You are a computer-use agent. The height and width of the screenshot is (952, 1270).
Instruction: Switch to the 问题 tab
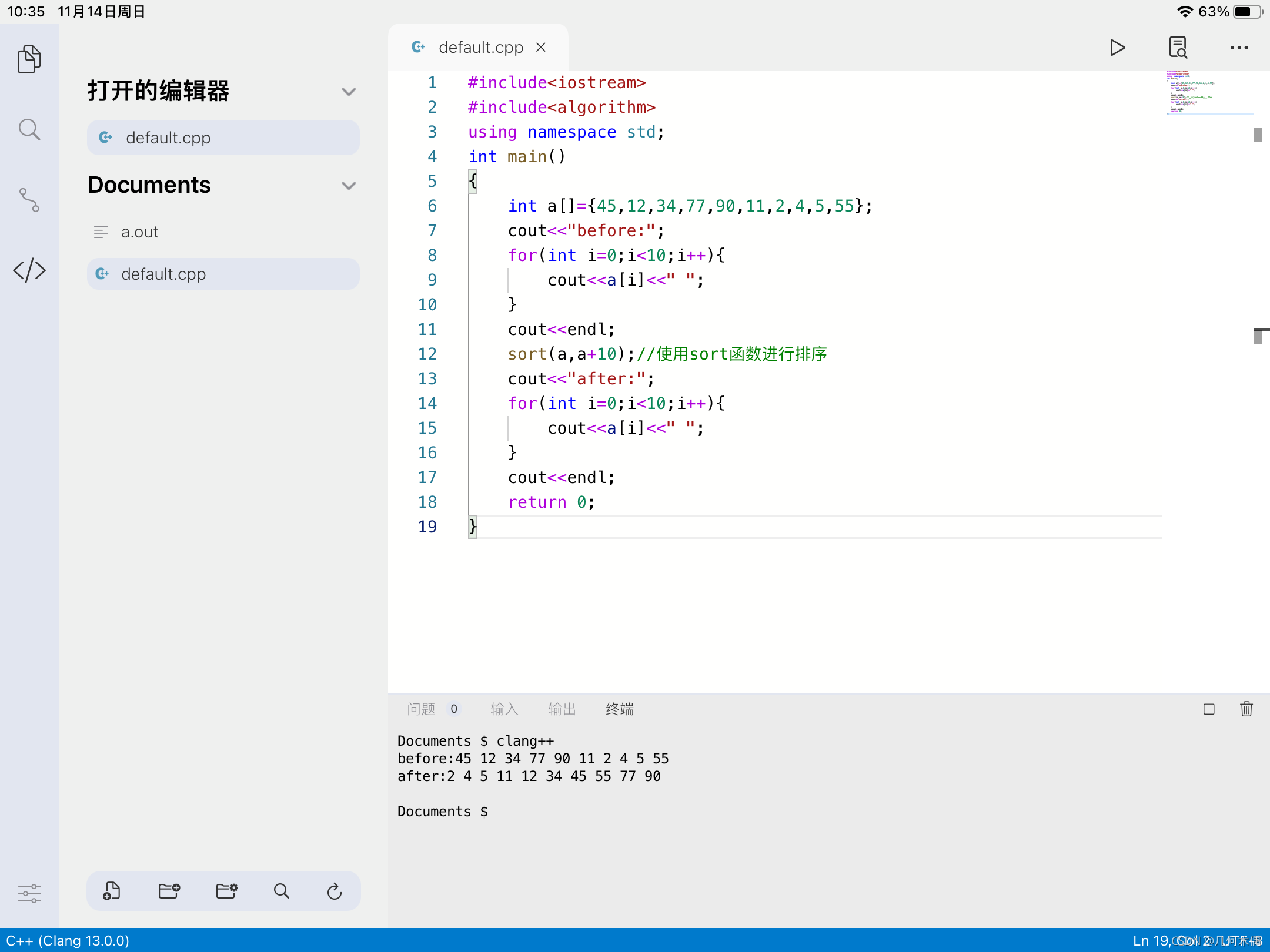(x=421, y=709)
